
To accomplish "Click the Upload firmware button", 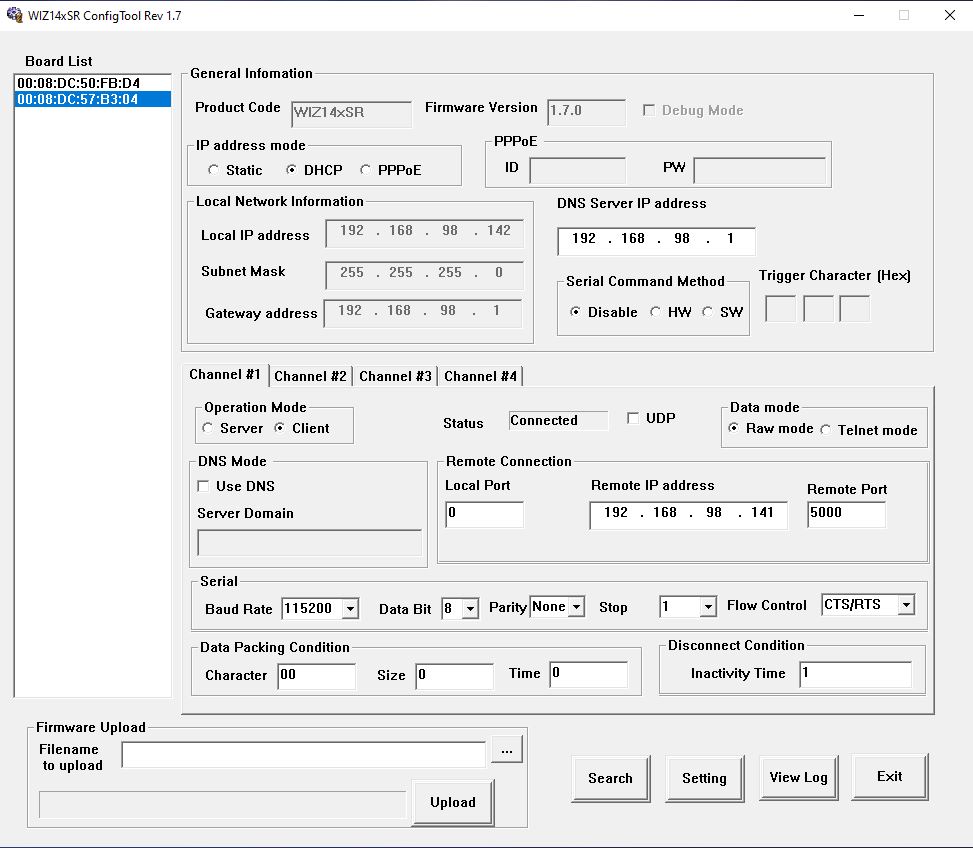I will [453, 803].
